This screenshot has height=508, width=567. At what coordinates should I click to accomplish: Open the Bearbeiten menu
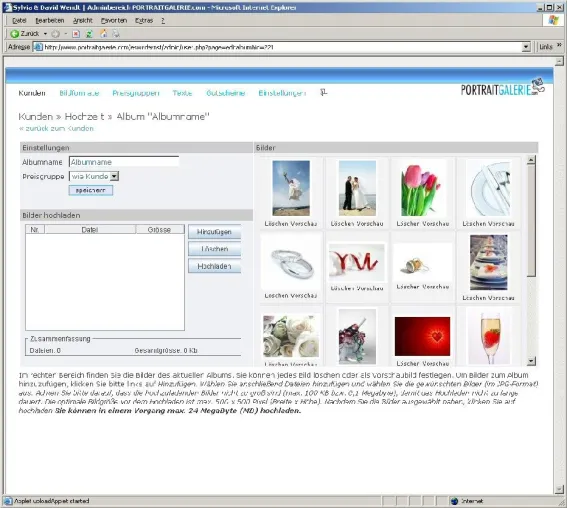(x=50, y=21)
